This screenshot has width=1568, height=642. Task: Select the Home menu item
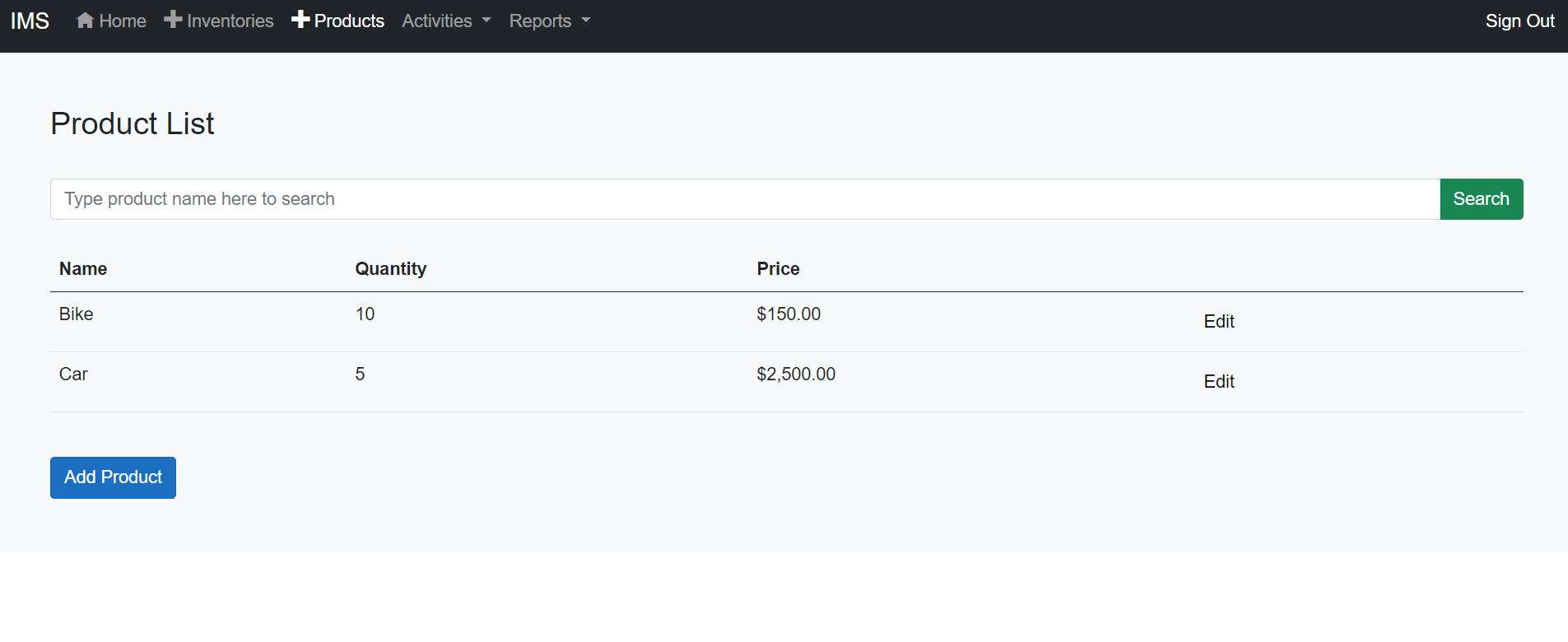(121, 21)
